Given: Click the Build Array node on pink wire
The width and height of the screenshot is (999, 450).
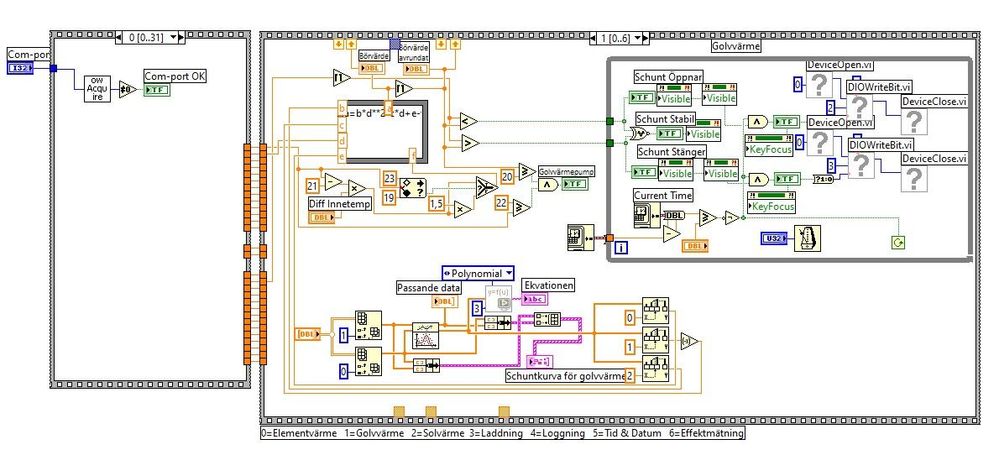Looking at the screenshot, I should pyautogui.click(x=547, y=320).
